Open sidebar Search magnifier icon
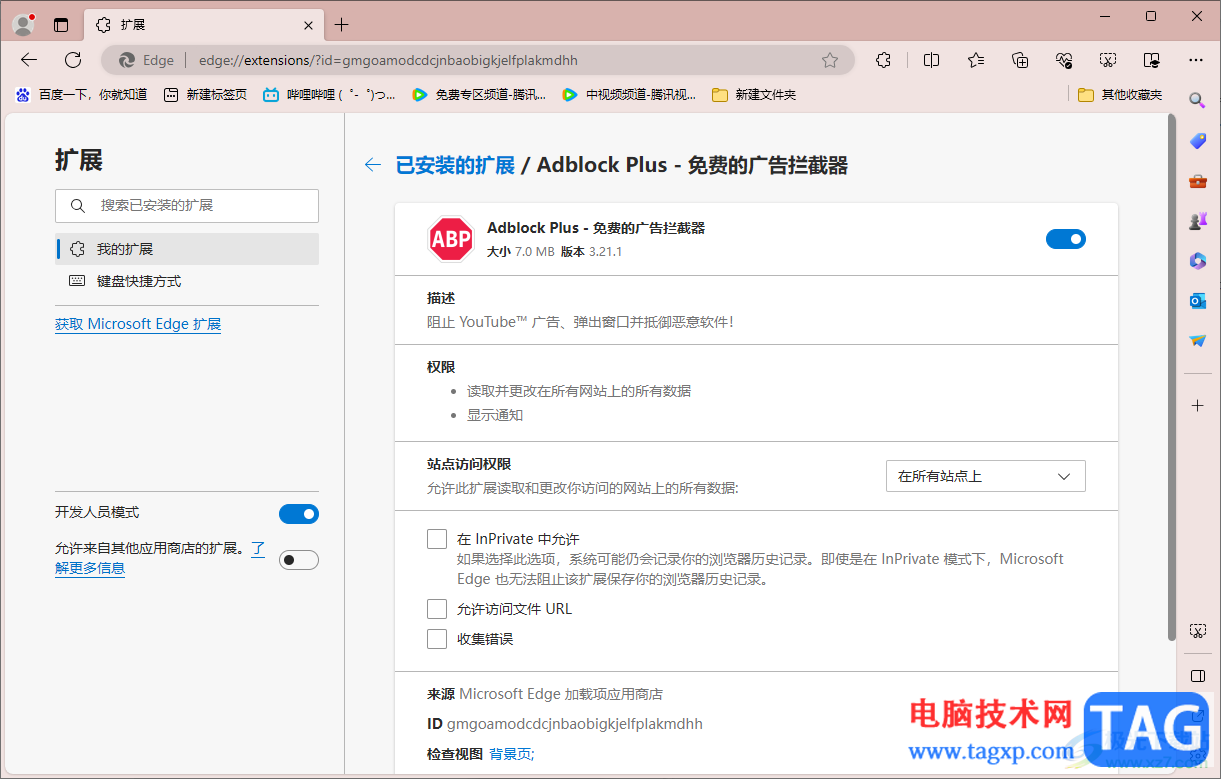Image resolution: width=1221 pixels, height=779 pixels. pos(1197,100)
